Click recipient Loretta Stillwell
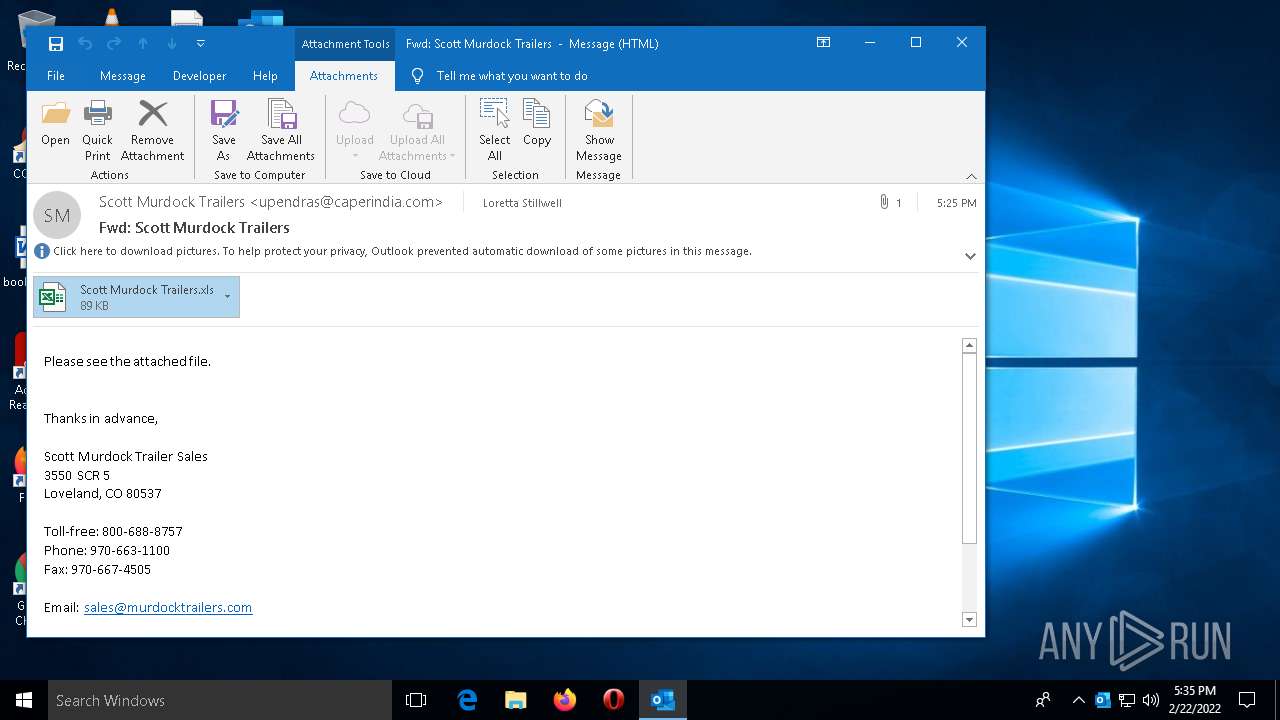 522,203
